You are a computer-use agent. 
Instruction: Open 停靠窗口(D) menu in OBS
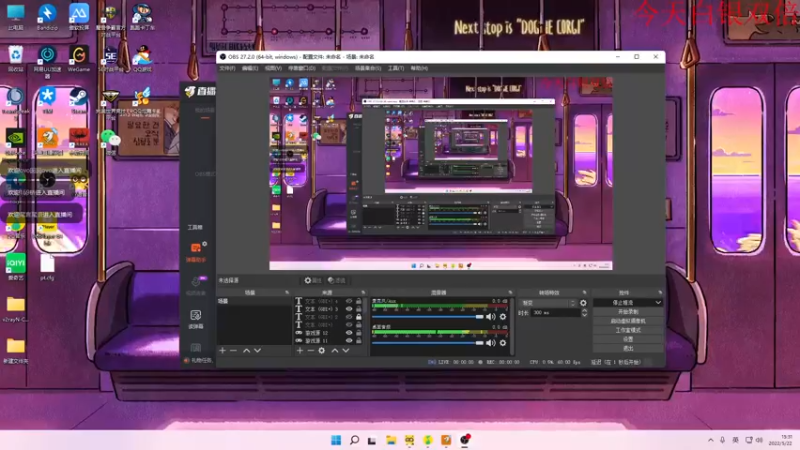click(302, 68)
